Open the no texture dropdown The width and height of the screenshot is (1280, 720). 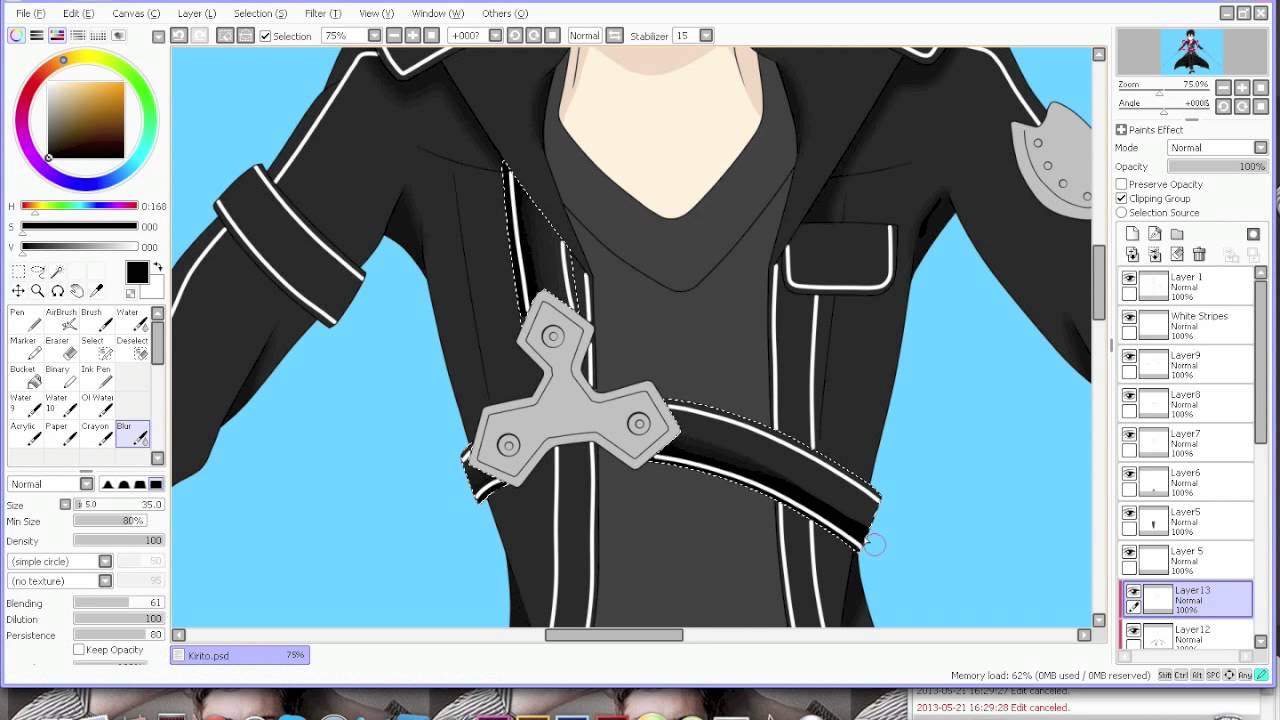(x=105, y=581)
